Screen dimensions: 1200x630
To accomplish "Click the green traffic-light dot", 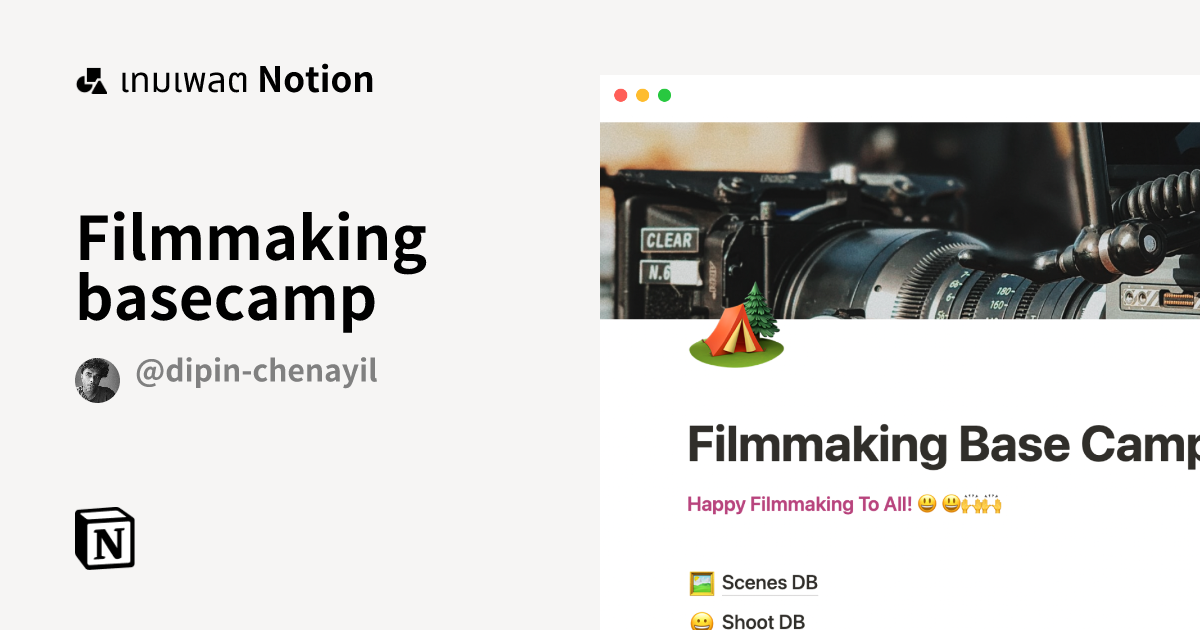I will (664, 95).
